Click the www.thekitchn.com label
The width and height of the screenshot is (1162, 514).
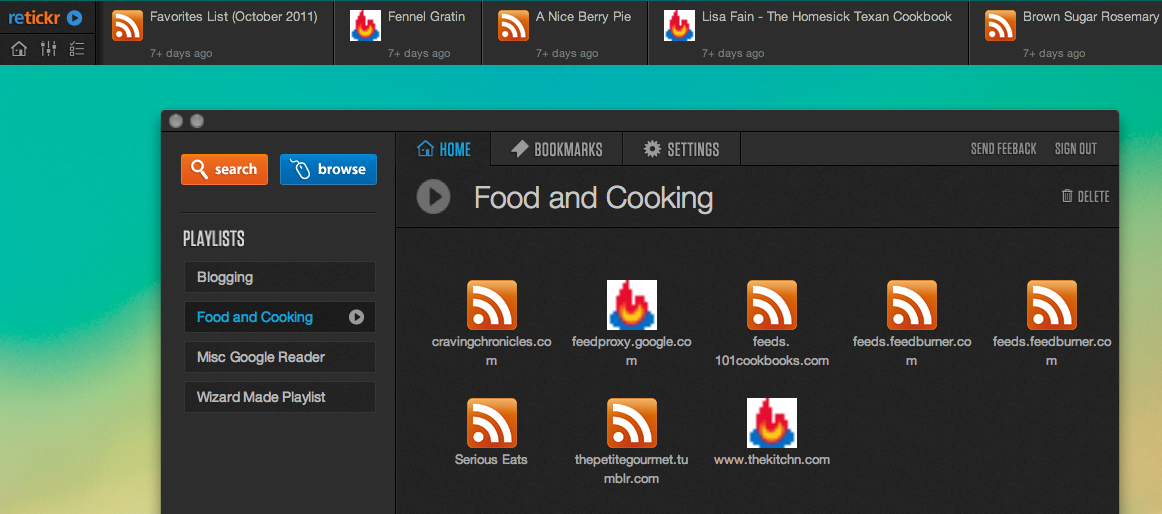(x=771, y=459)
